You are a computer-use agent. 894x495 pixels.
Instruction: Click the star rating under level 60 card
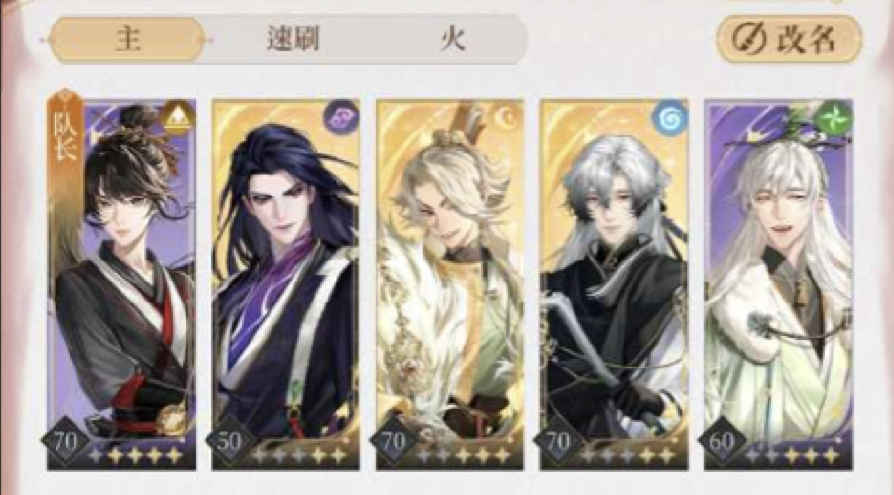coord(793,455)
